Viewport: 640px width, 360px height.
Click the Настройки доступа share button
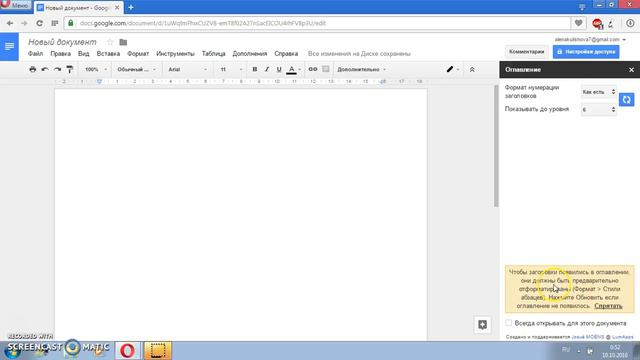click(586, 52)
